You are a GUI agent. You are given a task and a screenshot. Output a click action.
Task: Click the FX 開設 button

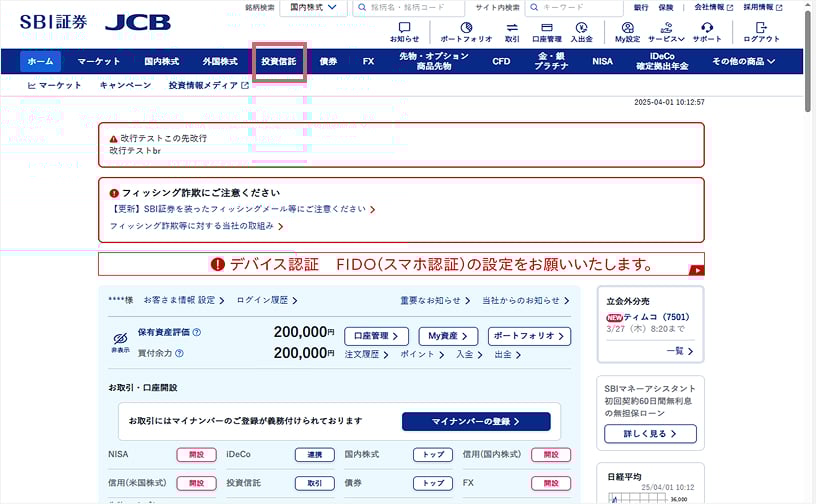(x=551, y=483)
